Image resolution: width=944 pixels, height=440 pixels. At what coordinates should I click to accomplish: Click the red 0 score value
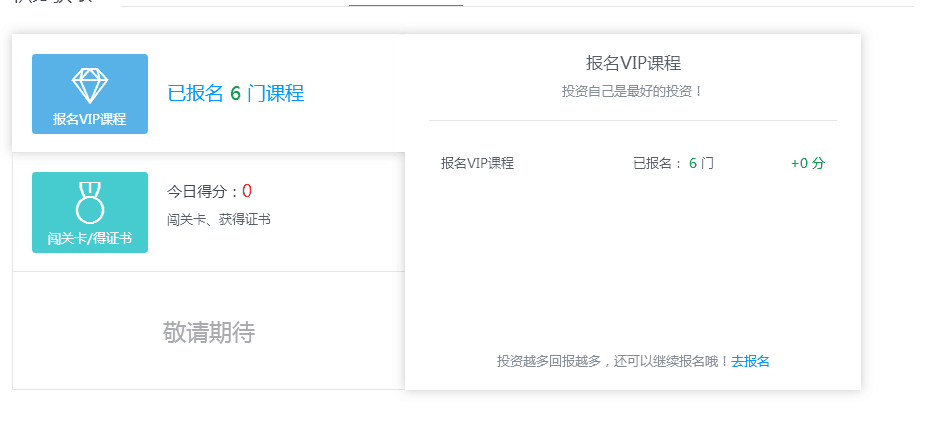point(247,191)
